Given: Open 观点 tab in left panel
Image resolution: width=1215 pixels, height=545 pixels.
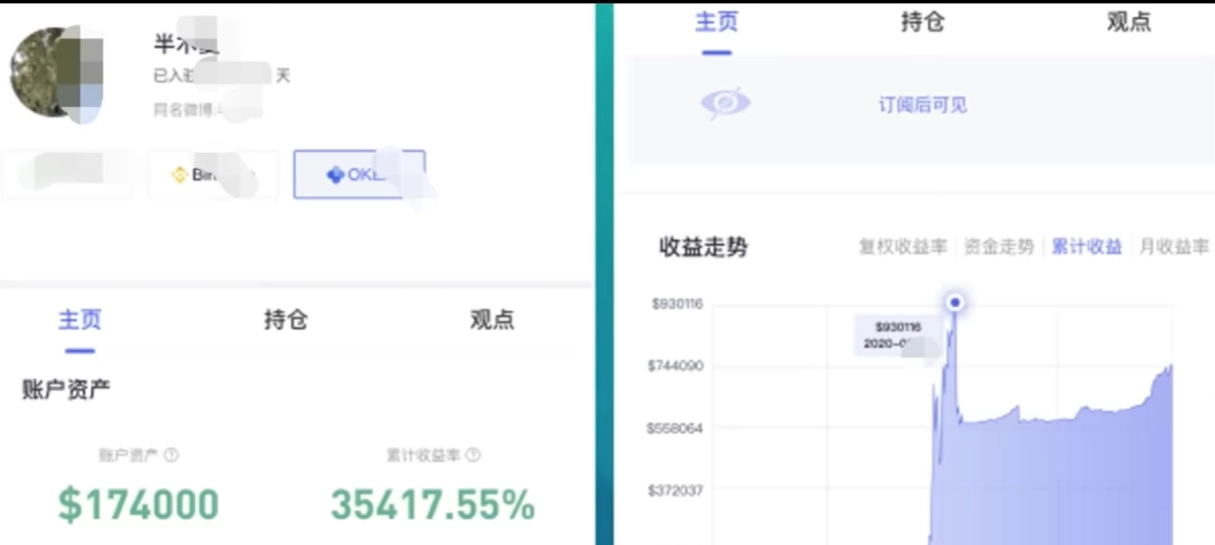Looking at the screenshot, I should click(492, 320).
